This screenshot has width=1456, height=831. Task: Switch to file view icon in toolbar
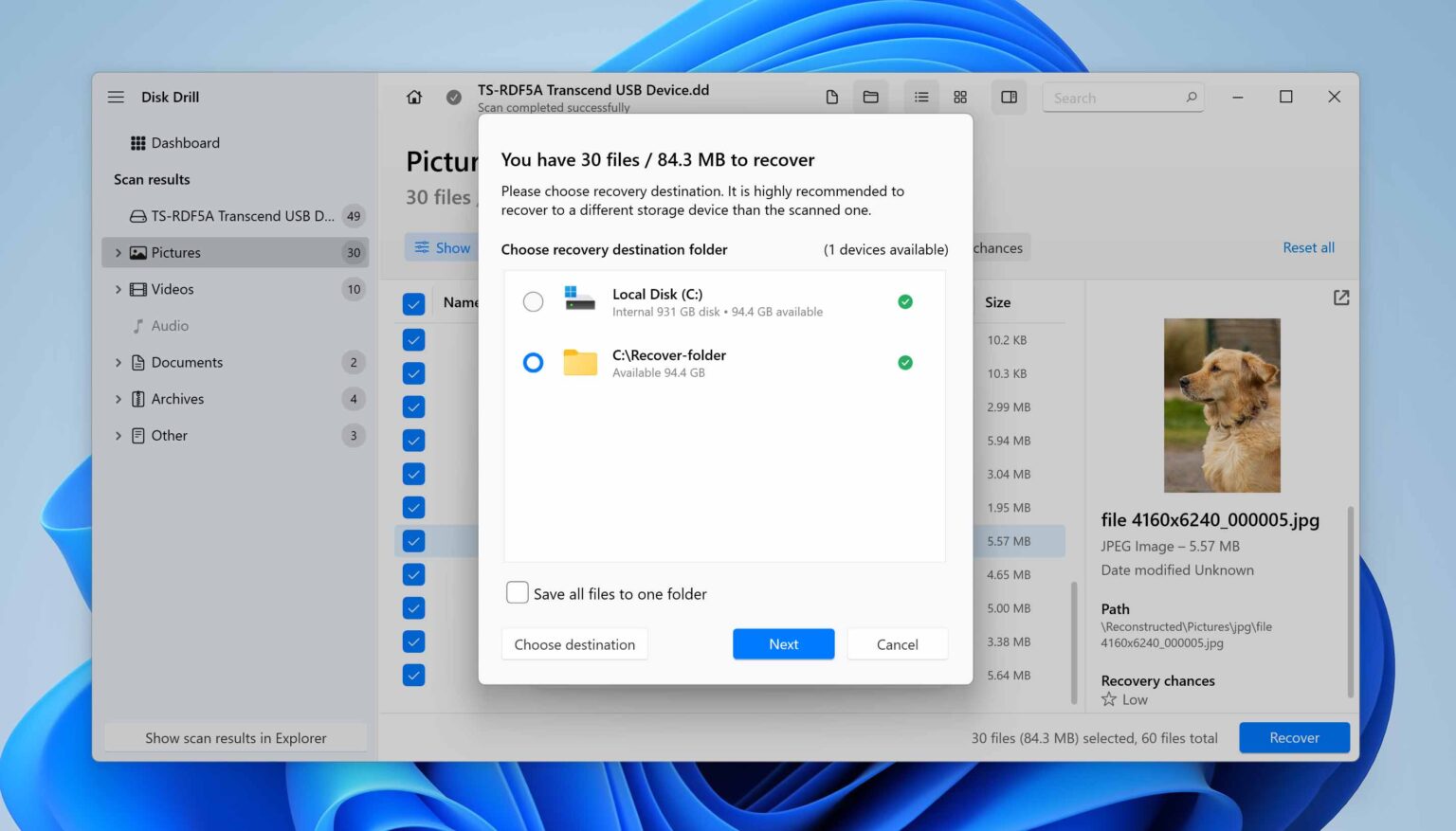(831, 98)
